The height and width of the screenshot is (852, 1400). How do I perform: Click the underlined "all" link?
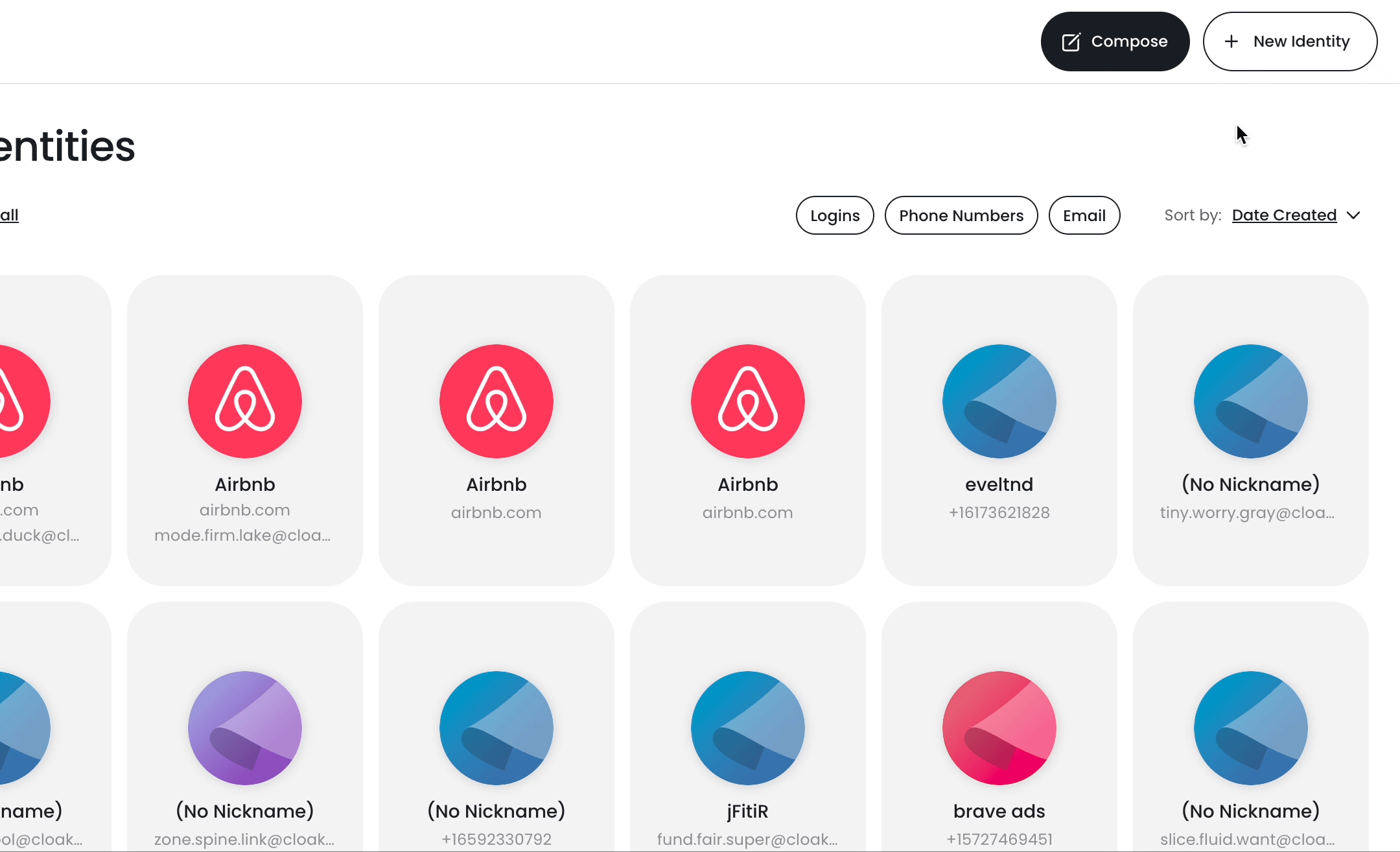click(x=9, y=215)
